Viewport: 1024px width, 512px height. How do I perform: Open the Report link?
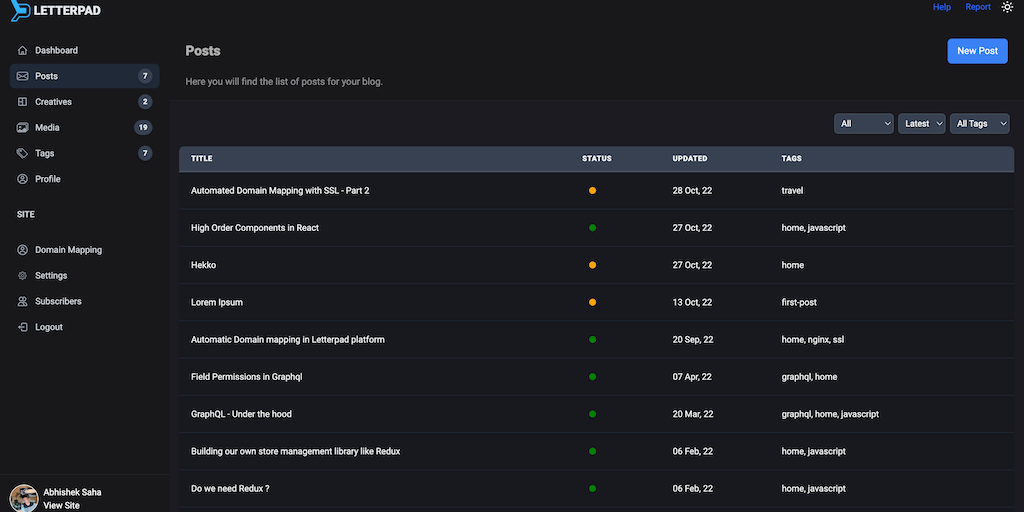point(977,7)
